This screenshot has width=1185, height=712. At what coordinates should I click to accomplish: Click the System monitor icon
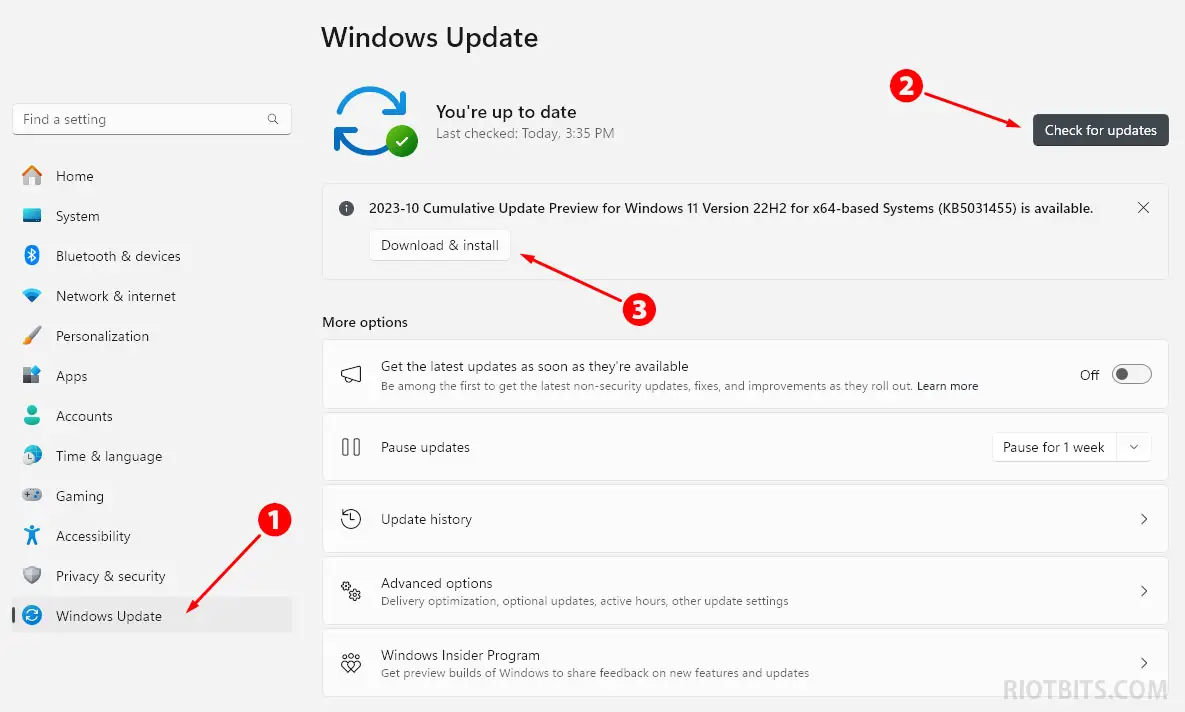coord(32,215)
